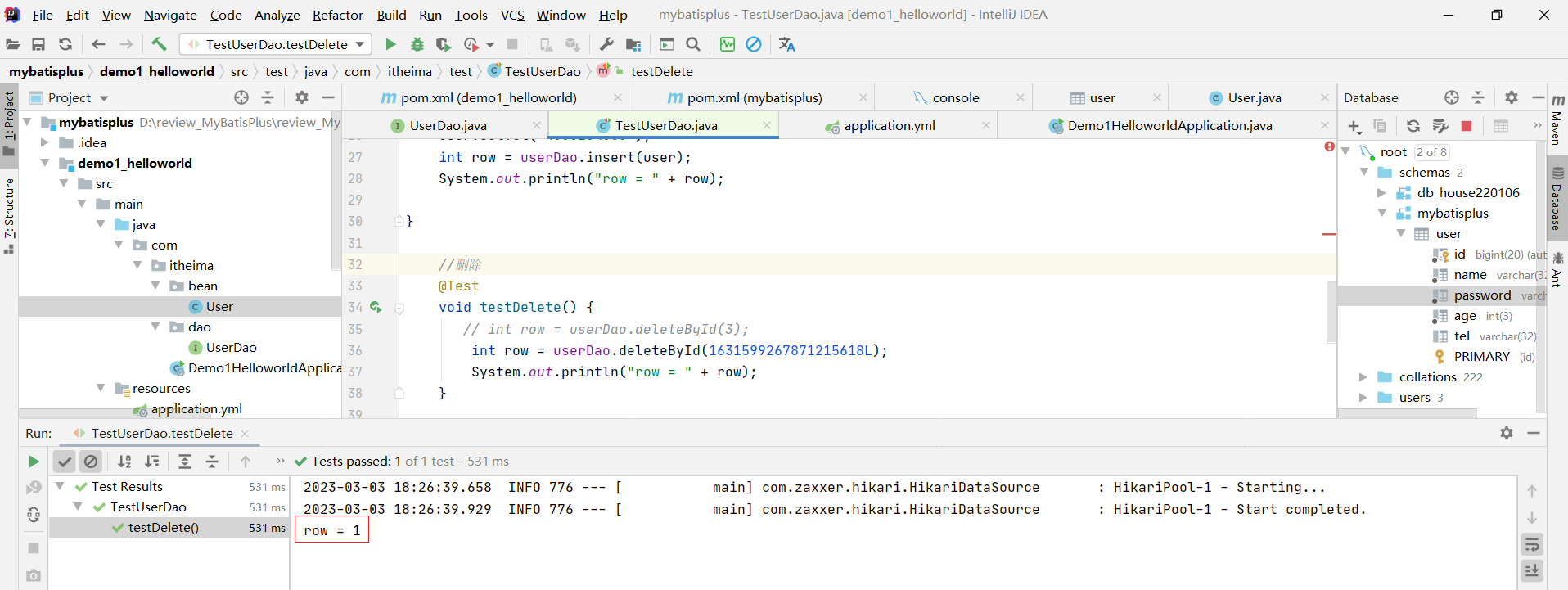The image size is (1568, 590).
Task: Open IDE settings via the wrench icon
Action: pos(606,44)
